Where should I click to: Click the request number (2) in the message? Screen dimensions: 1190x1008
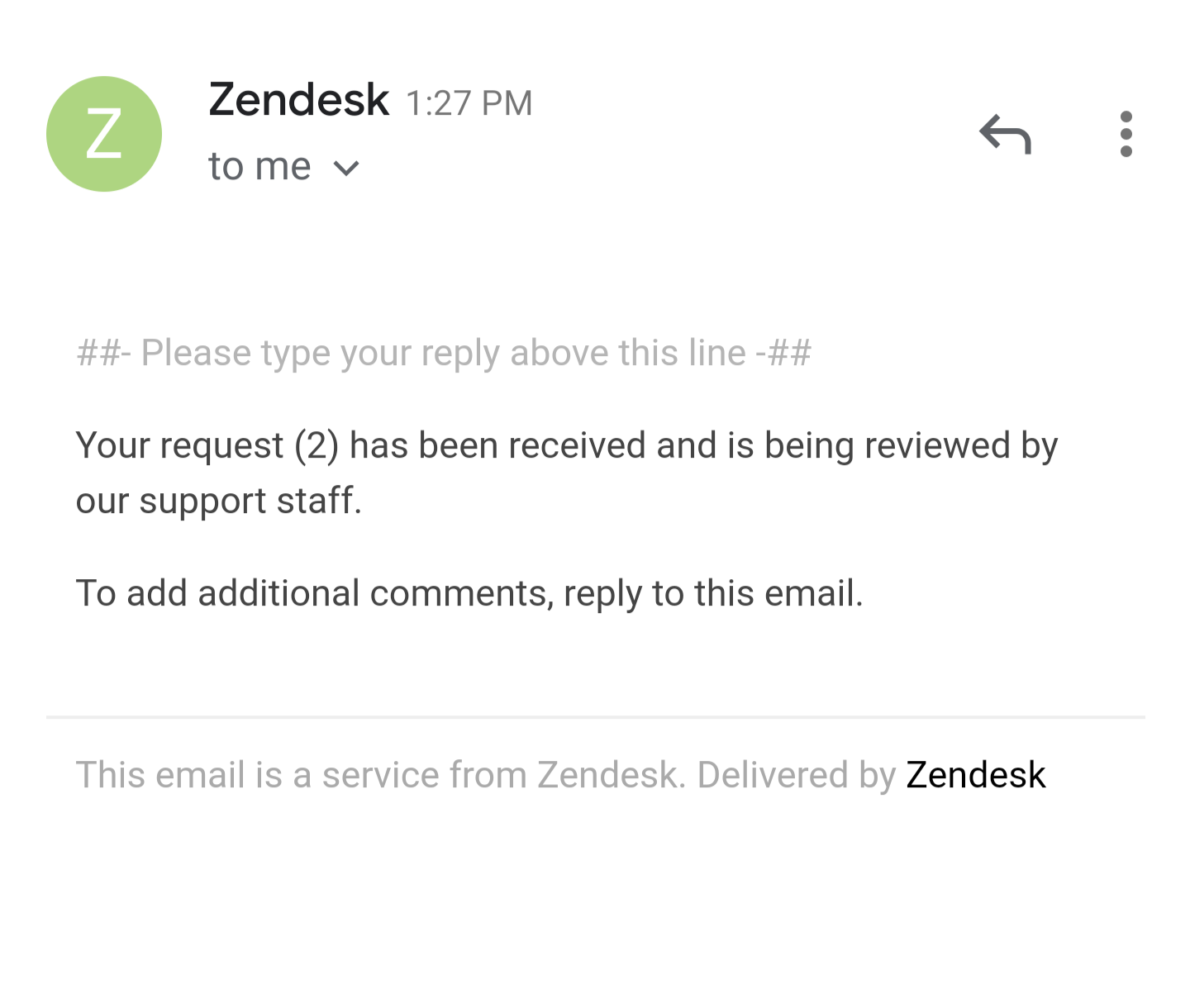pyautogui.click(x=317, y=446)
